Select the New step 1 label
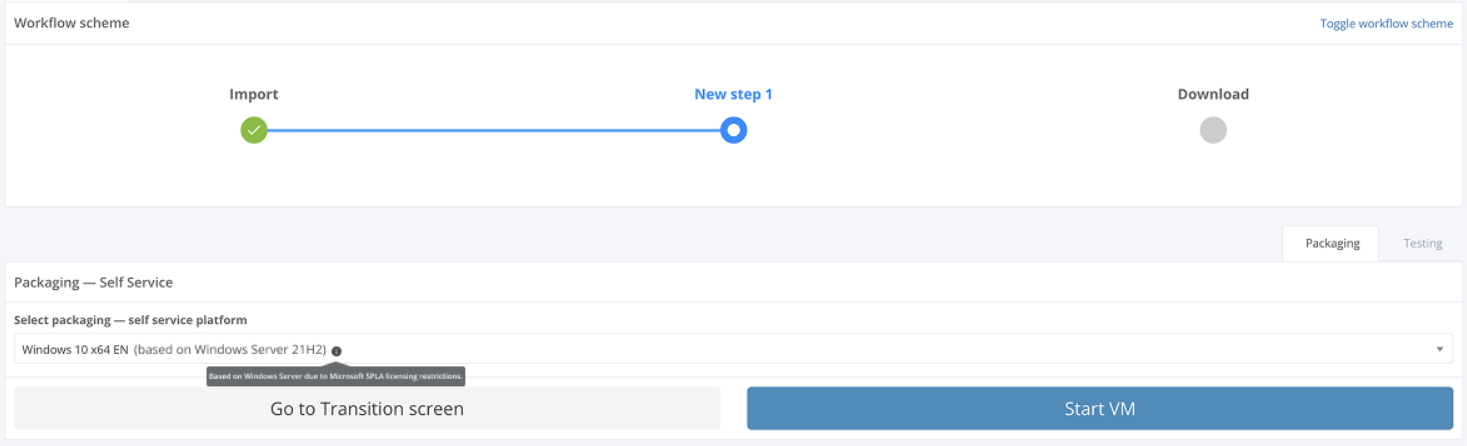The width and height of the screenshot is (1467, 446). tap(733, 94)
